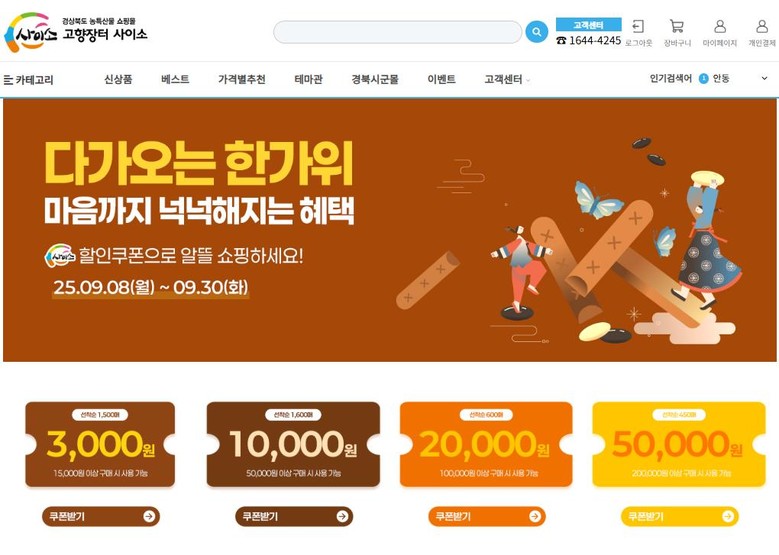Expand the 인기검색어 dropdown chevron
This screenshot has width=779, height=555.
[x=764, y=78]
